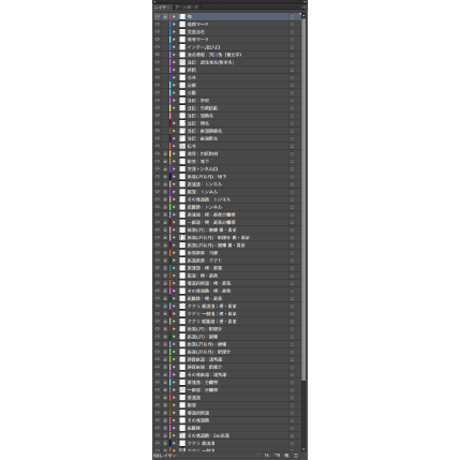
Task: Click target circle of 鉄道調査：ククリ layer
Action: (292, 260)
